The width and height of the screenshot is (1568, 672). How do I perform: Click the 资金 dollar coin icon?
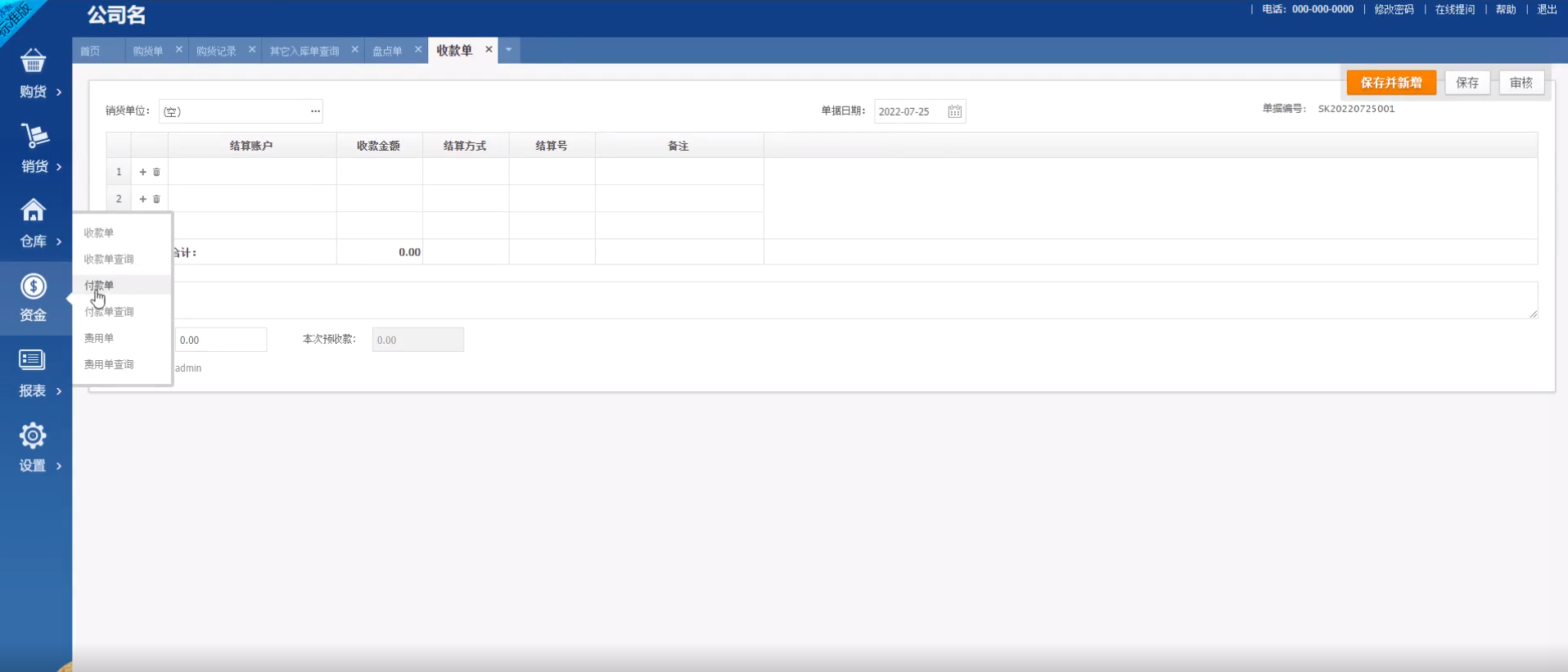tap(33, 286)
